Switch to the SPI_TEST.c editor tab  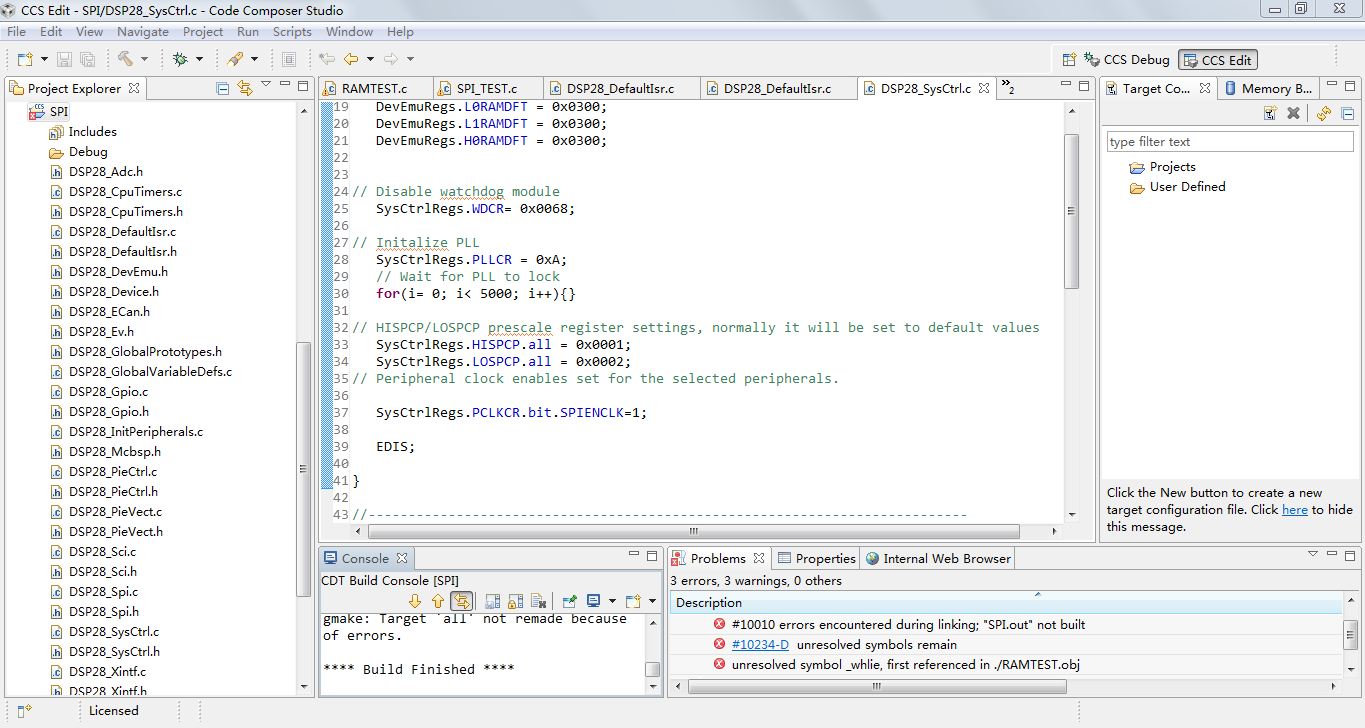point(486,88)
